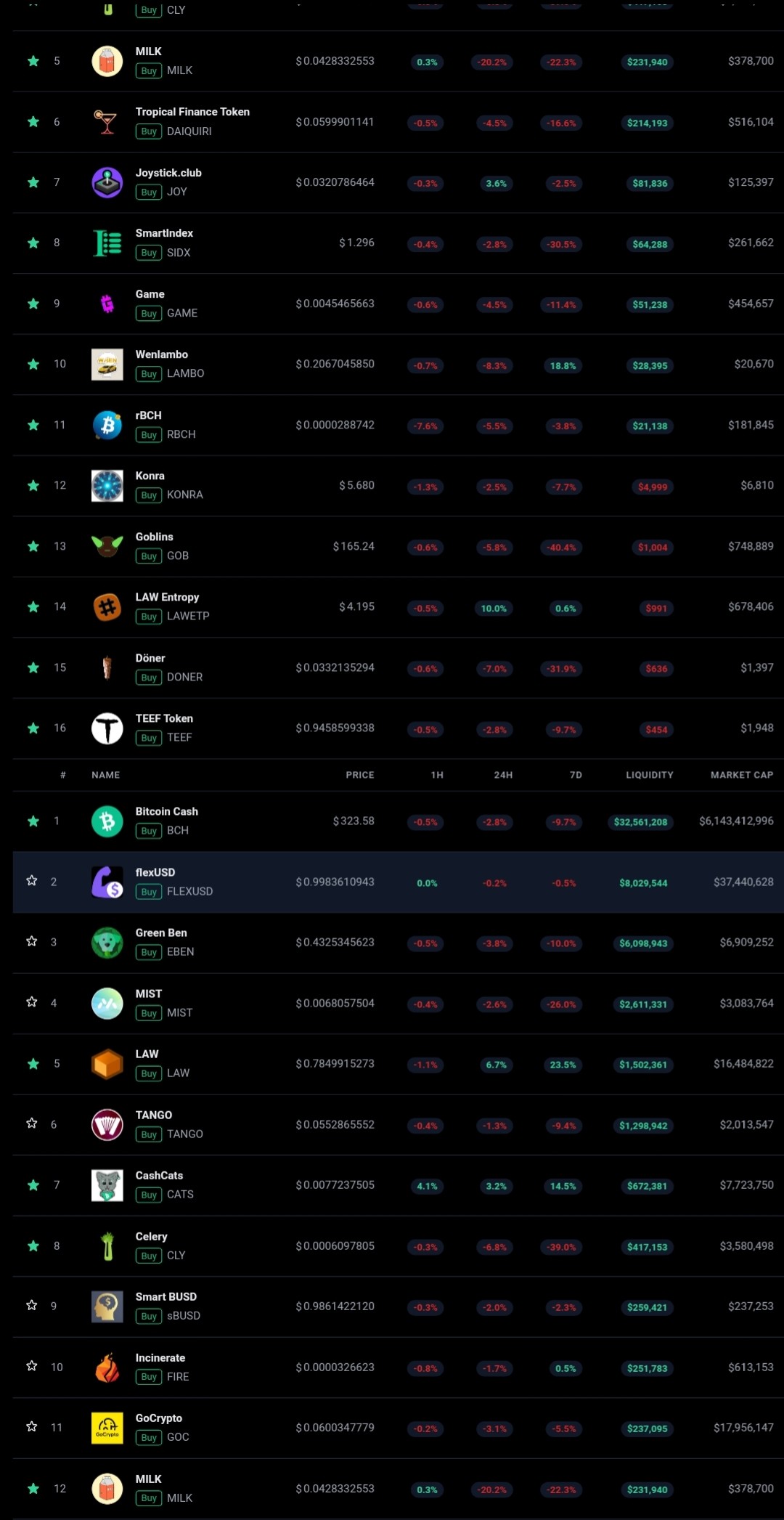The width and height of the screenshot is (784, 1520).
Task: Sort by 24H change header
Action: (503, 775)
